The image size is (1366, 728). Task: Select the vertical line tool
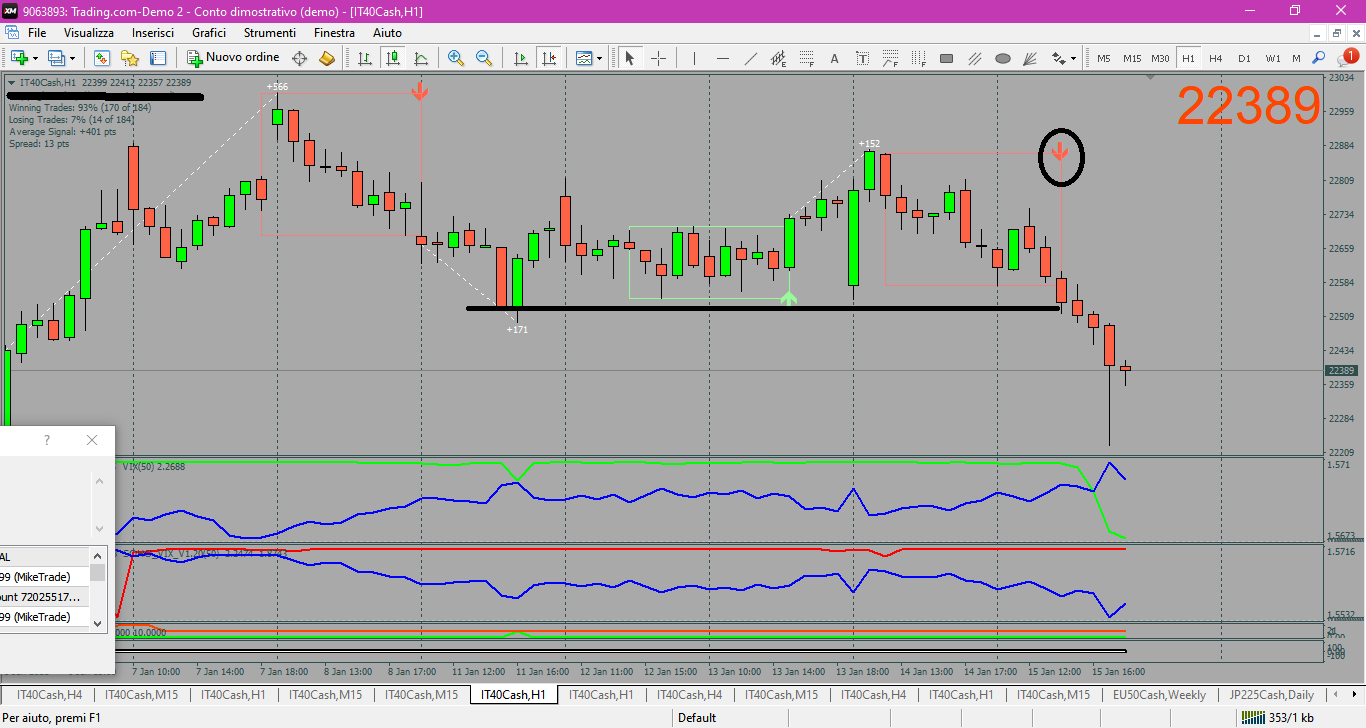[x=694, y=58]
